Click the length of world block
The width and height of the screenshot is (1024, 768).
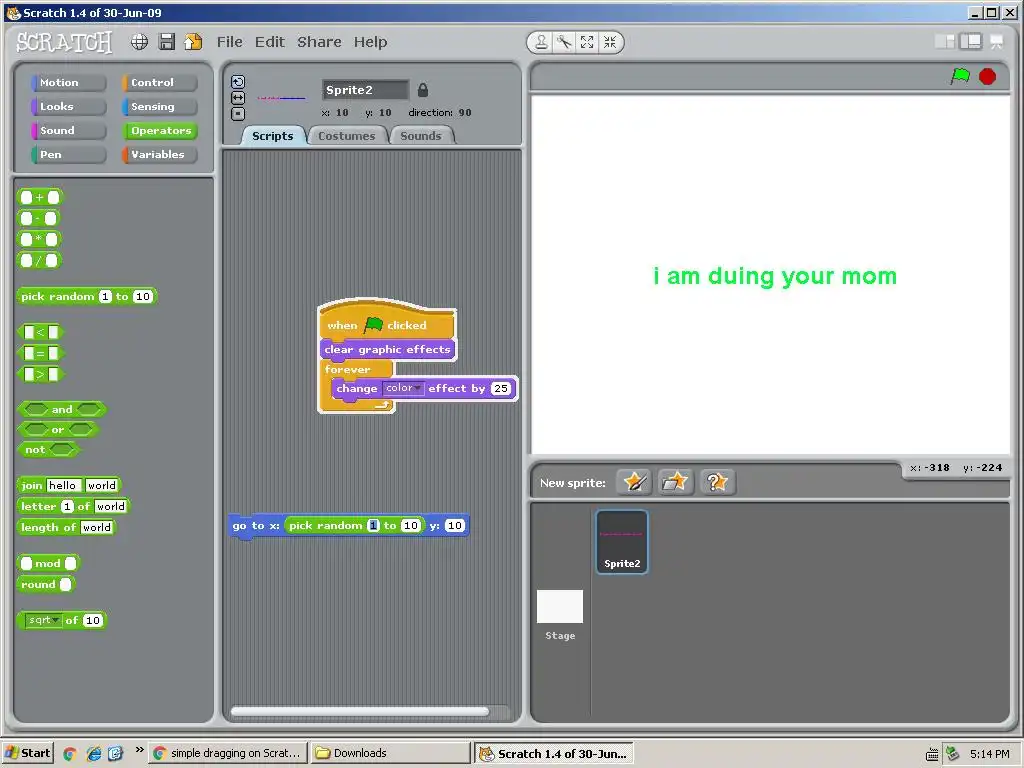(67, 528)
